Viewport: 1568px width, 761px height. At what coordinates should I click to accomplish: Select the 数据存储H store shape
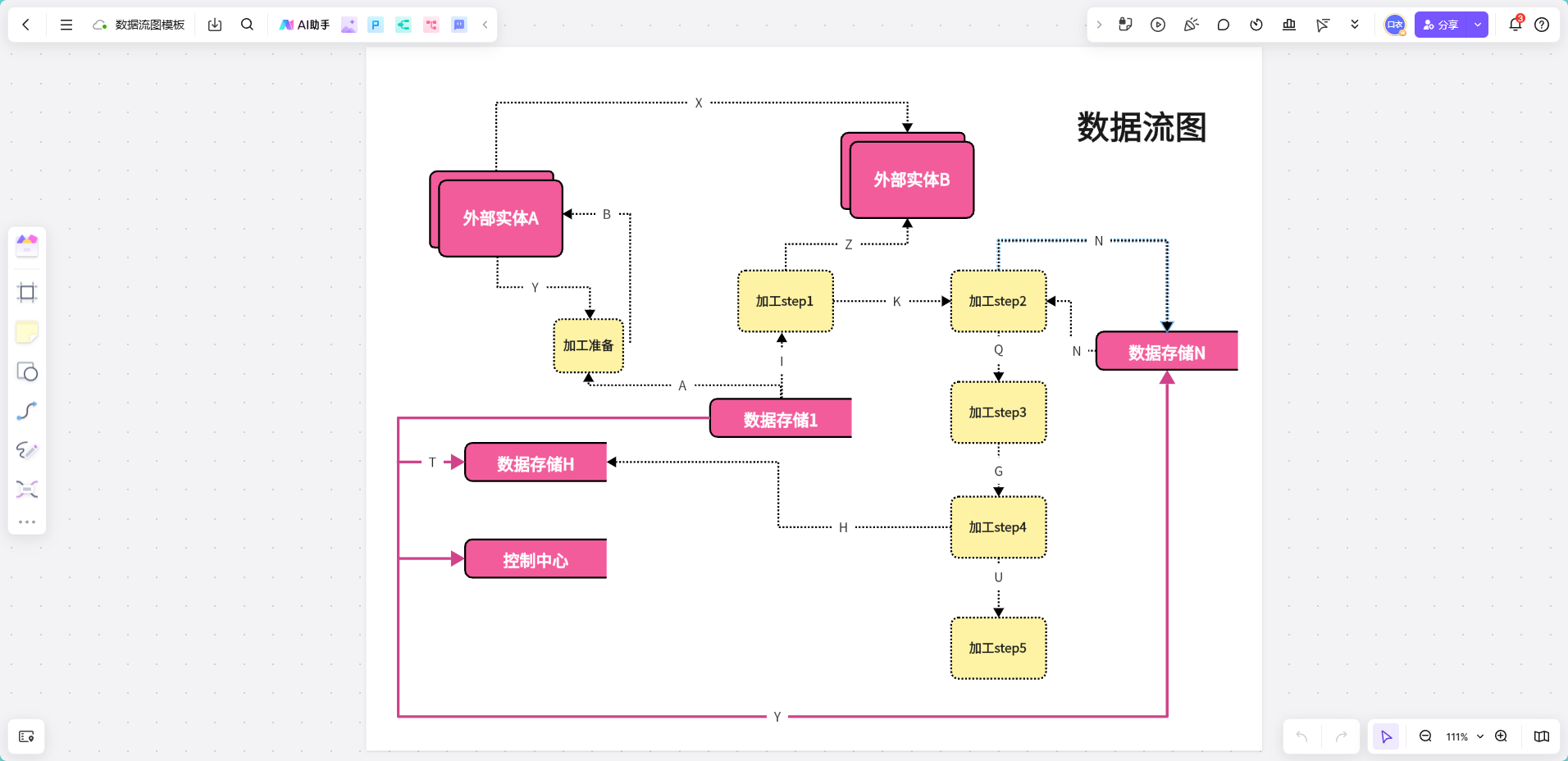click(536, 463)
